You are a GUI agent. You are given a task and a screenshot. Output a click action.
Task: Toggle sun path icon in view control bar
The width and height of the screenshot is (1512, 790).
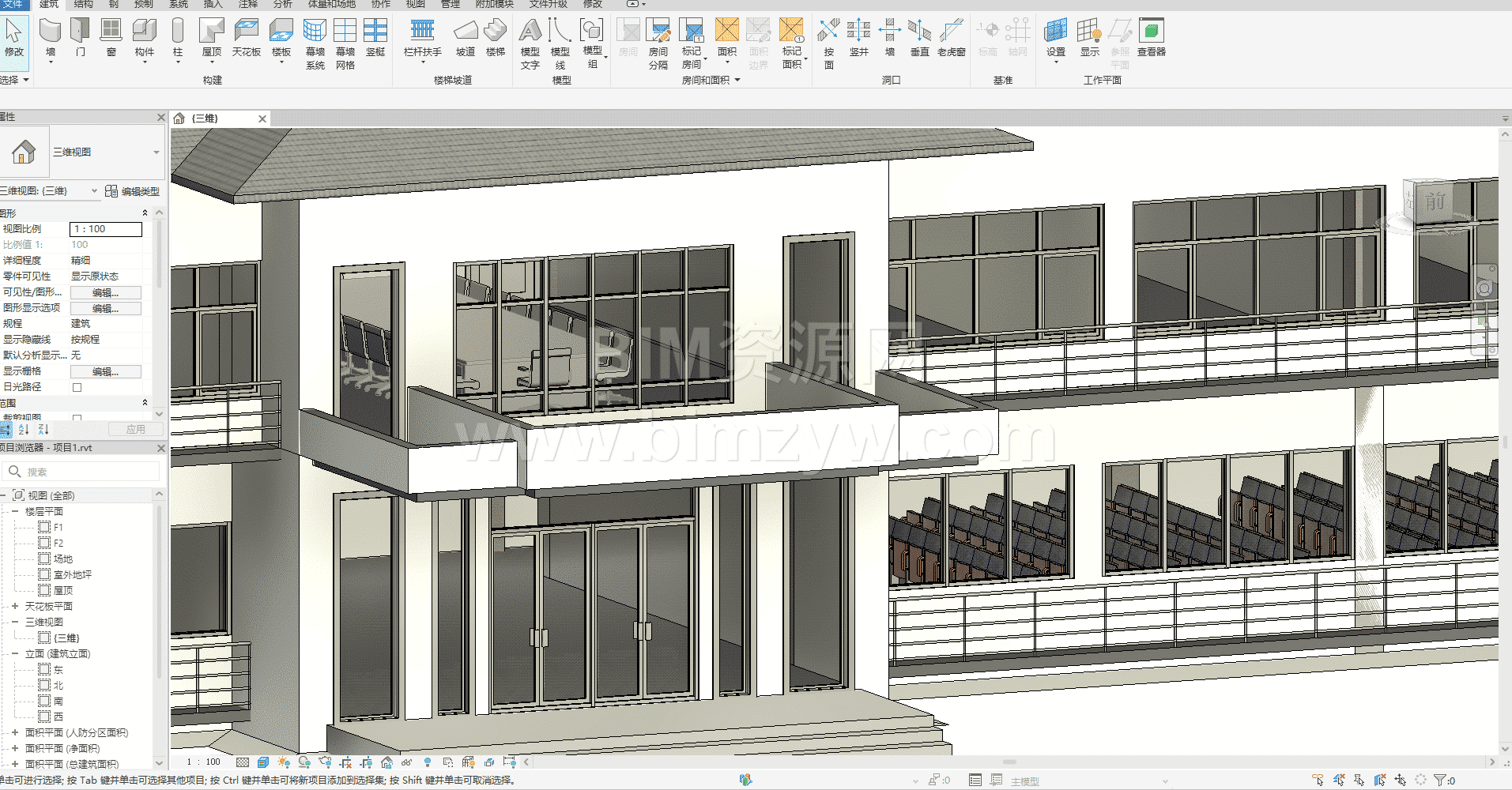tap(283, 762)
